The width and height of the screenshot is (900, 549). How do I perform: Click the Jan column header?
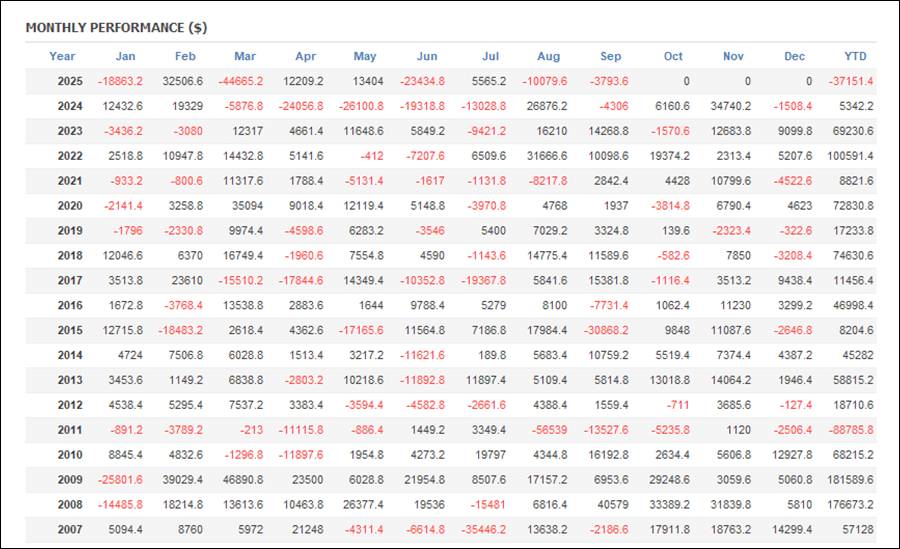(x=125, y=56)
